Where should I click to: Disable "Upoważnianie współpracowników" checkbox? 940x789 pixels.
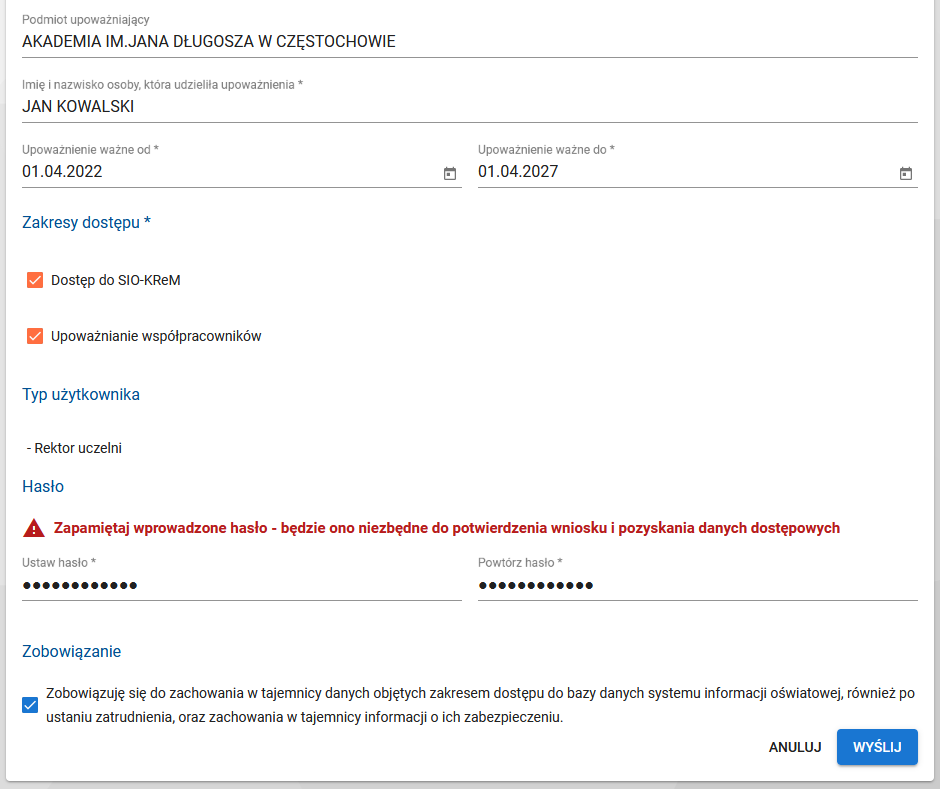[x=35, y=336]
